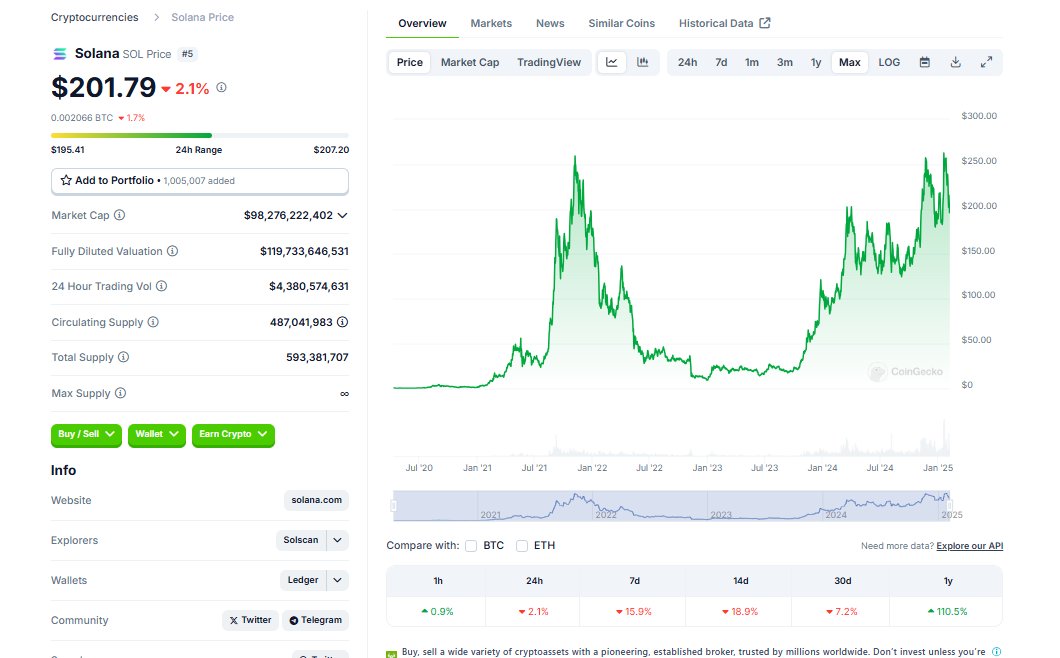Click Explore our API link
This screenshot has width=1060, height=658.
point(969,546)
